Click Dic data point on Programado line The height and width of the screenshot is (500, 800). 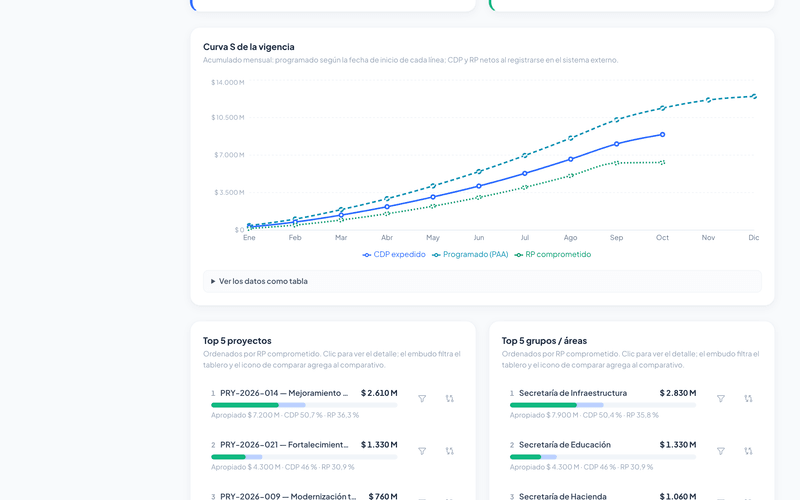[754, 96]
